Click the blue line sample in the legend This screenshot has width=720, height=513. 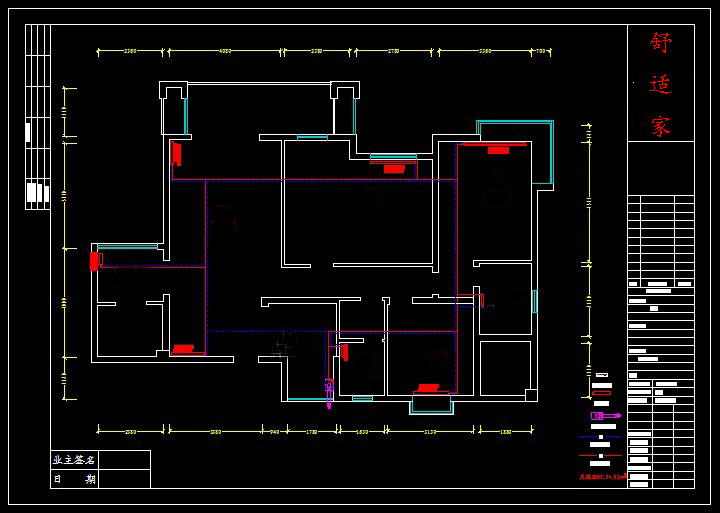click(600, 437)
